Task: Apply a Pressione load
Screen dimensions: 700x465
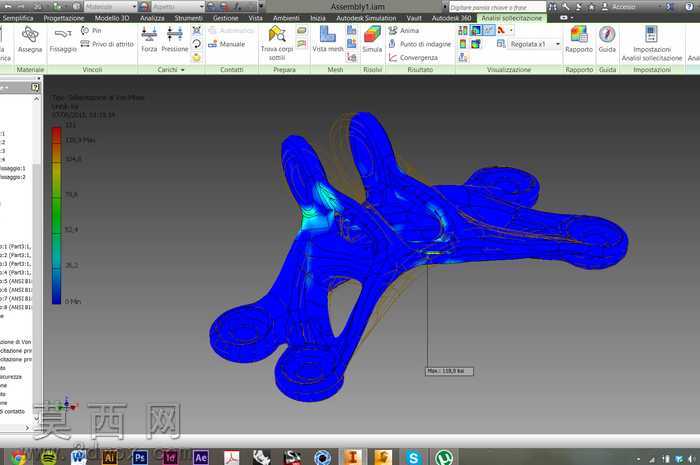Action: (175, 39)
